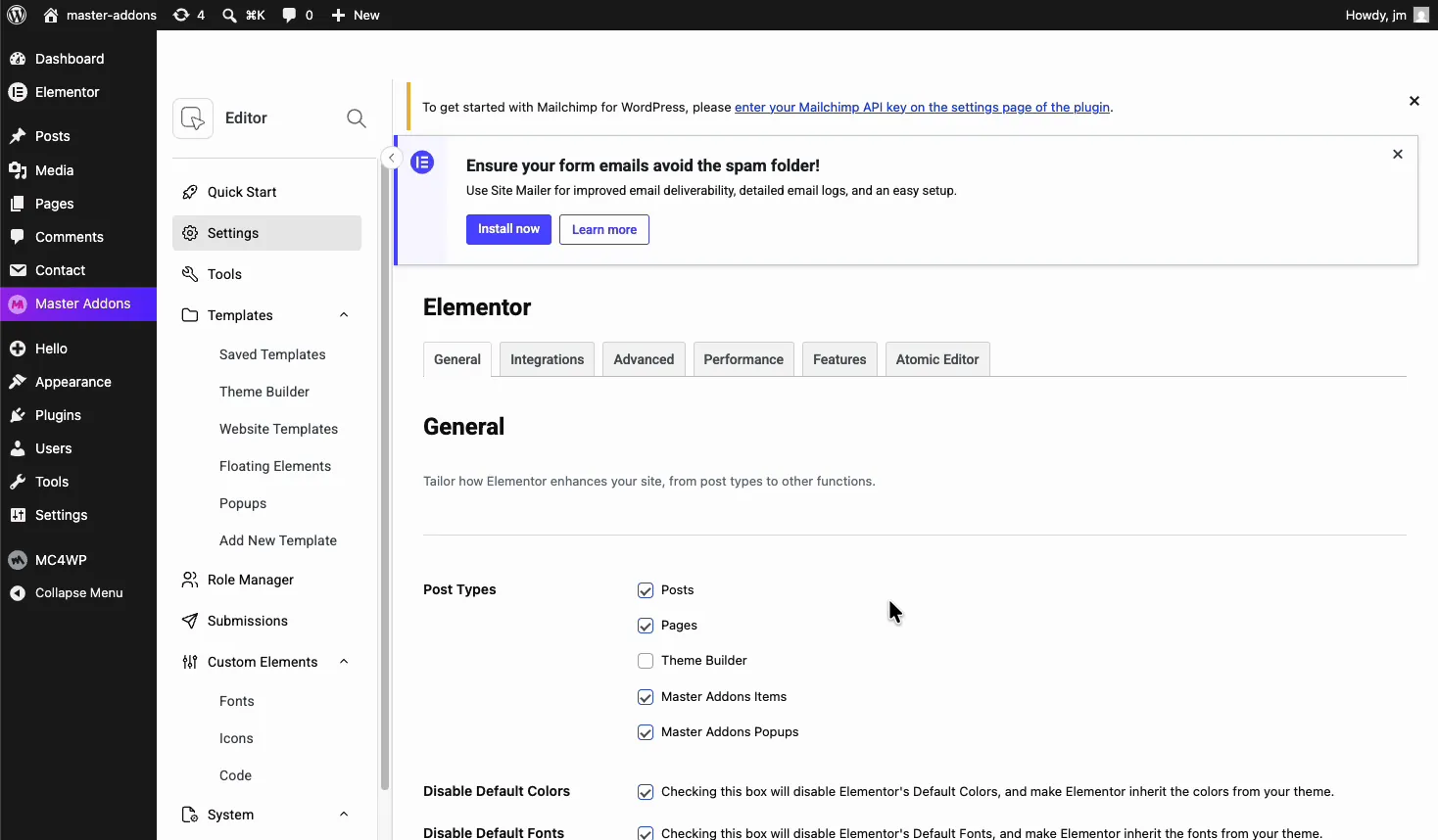The height and width of the screenshot is (840, 1438).
Task: Collapse the System section chevron
Action: [x=344, y=815]
